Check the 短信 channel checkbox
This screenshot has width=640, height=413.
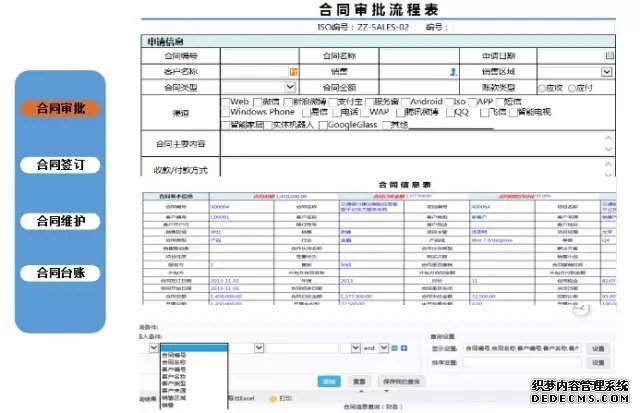[x=500, y=102]
